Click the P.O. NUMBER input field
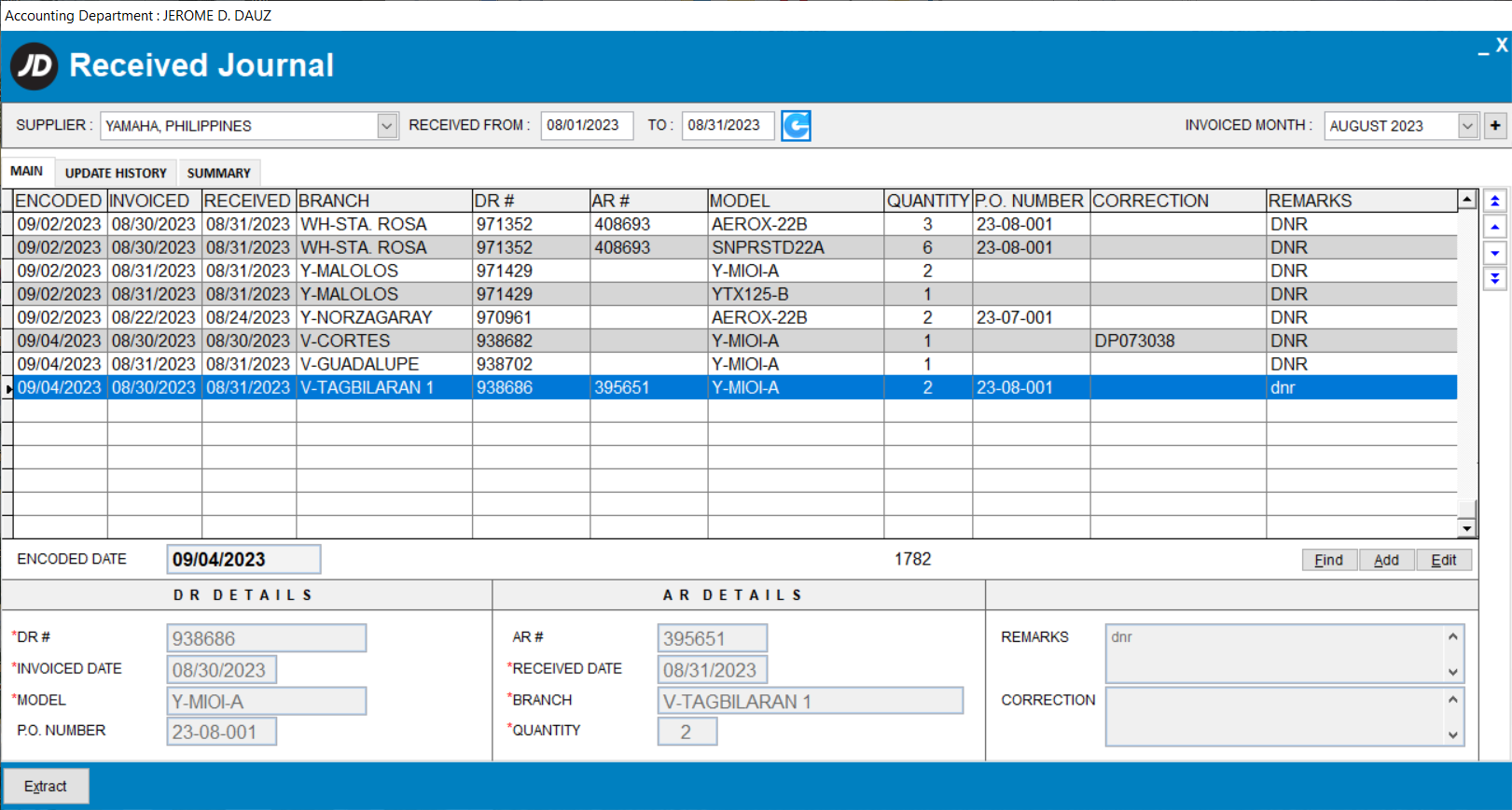This screenshot has height=810, width=1512. (222, 732)
